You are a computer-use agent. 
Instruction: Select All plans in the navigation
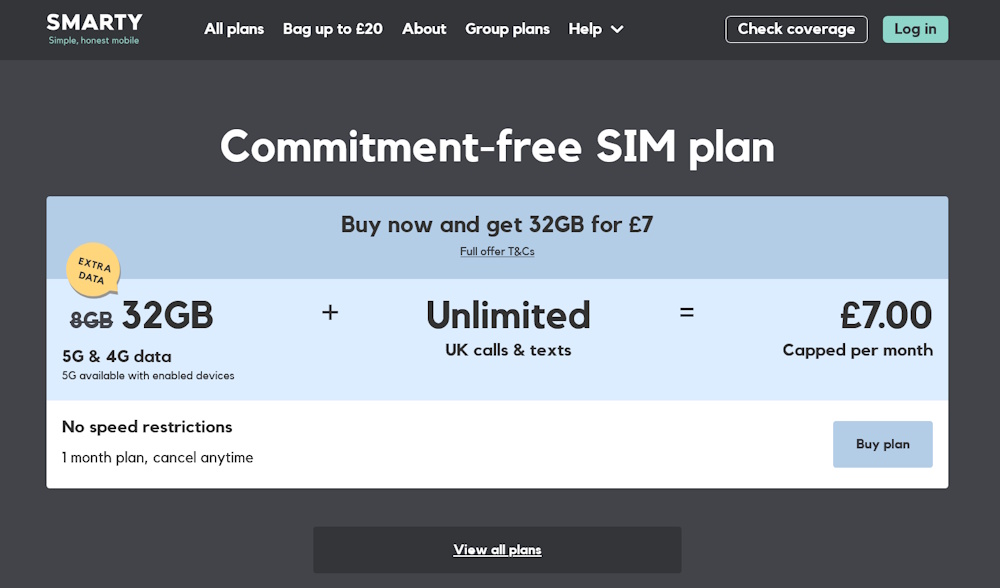(x=234, y=29)
